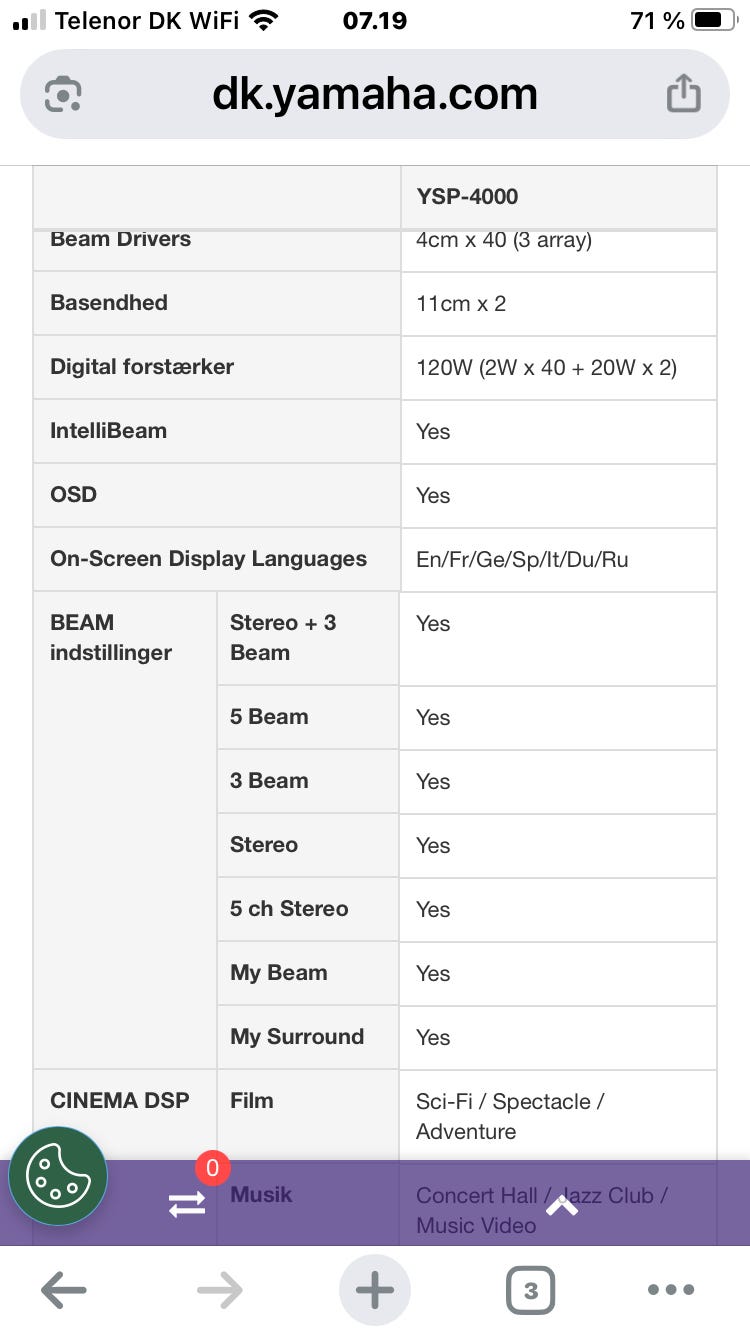Expand the purple compare bar chevron
Image resolution: width=750 pixels, height=1334 pixels.
pyautogui.click(x=562, y=1206)
